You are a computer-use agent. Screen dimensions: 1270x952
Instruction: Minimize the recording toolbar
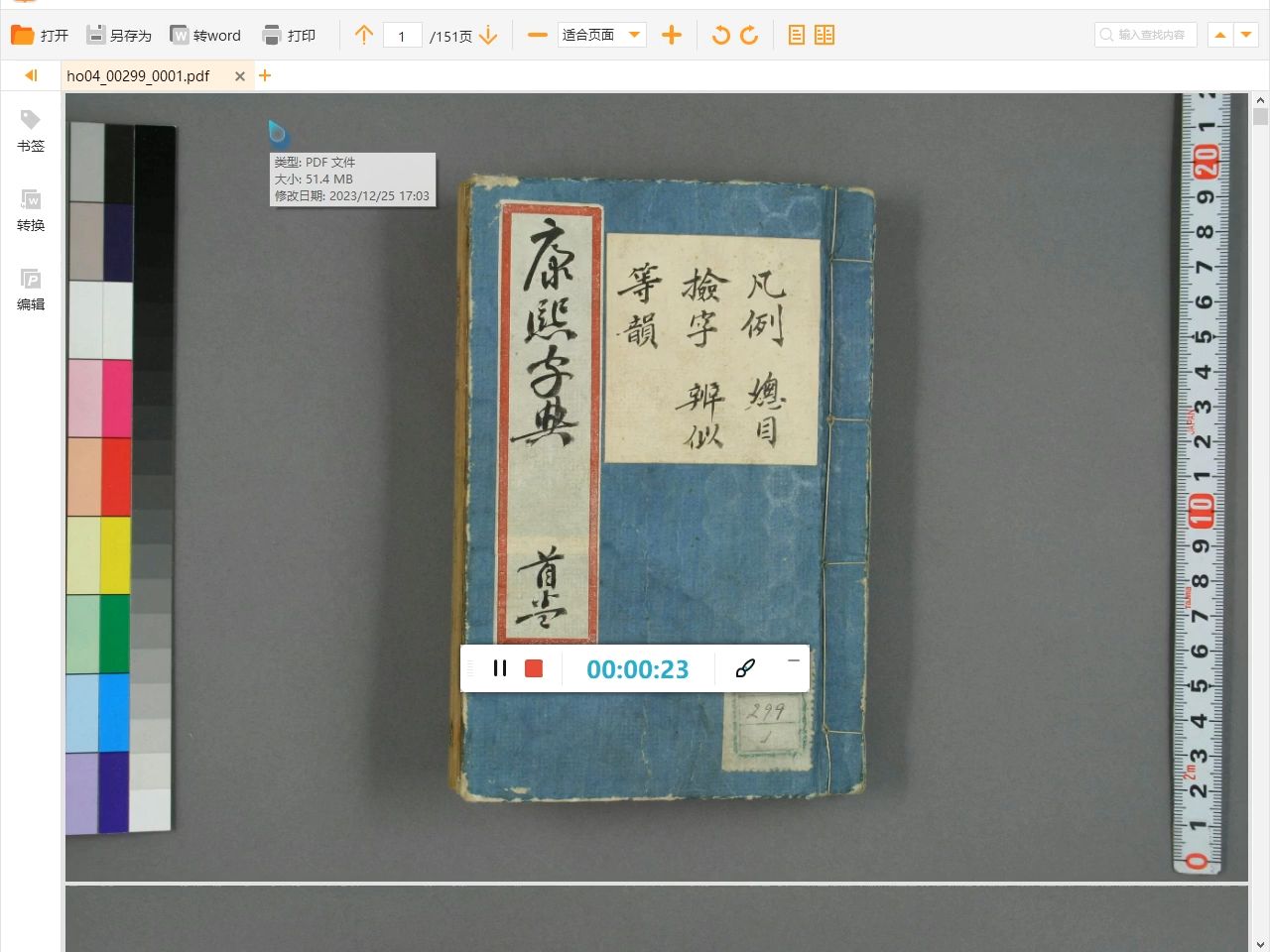(793, 659)
